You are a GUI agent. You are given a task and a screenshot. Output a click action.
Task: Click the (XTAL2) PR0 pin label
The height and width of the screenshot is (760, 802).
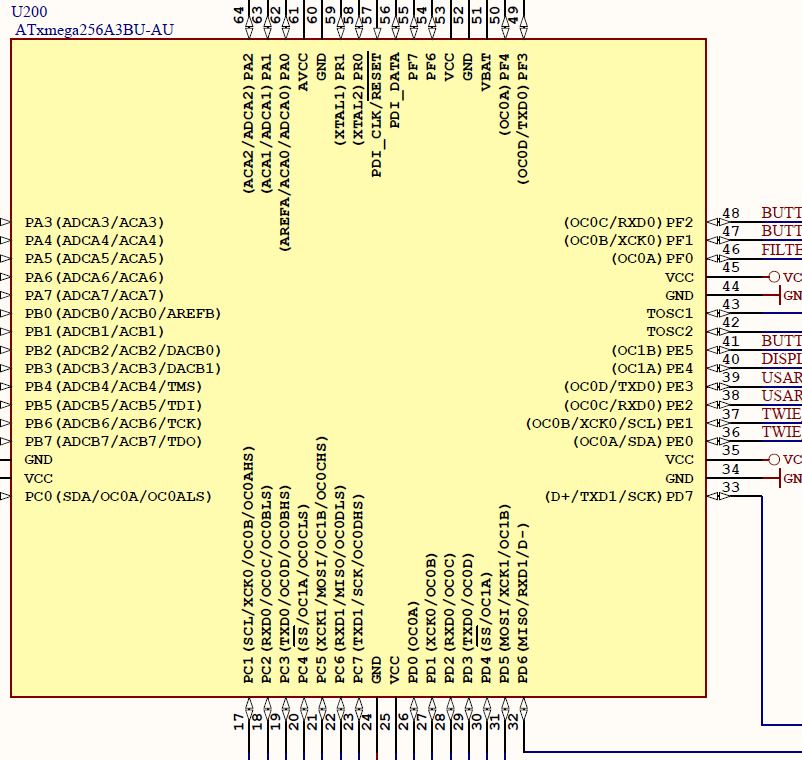coord(359,99)
